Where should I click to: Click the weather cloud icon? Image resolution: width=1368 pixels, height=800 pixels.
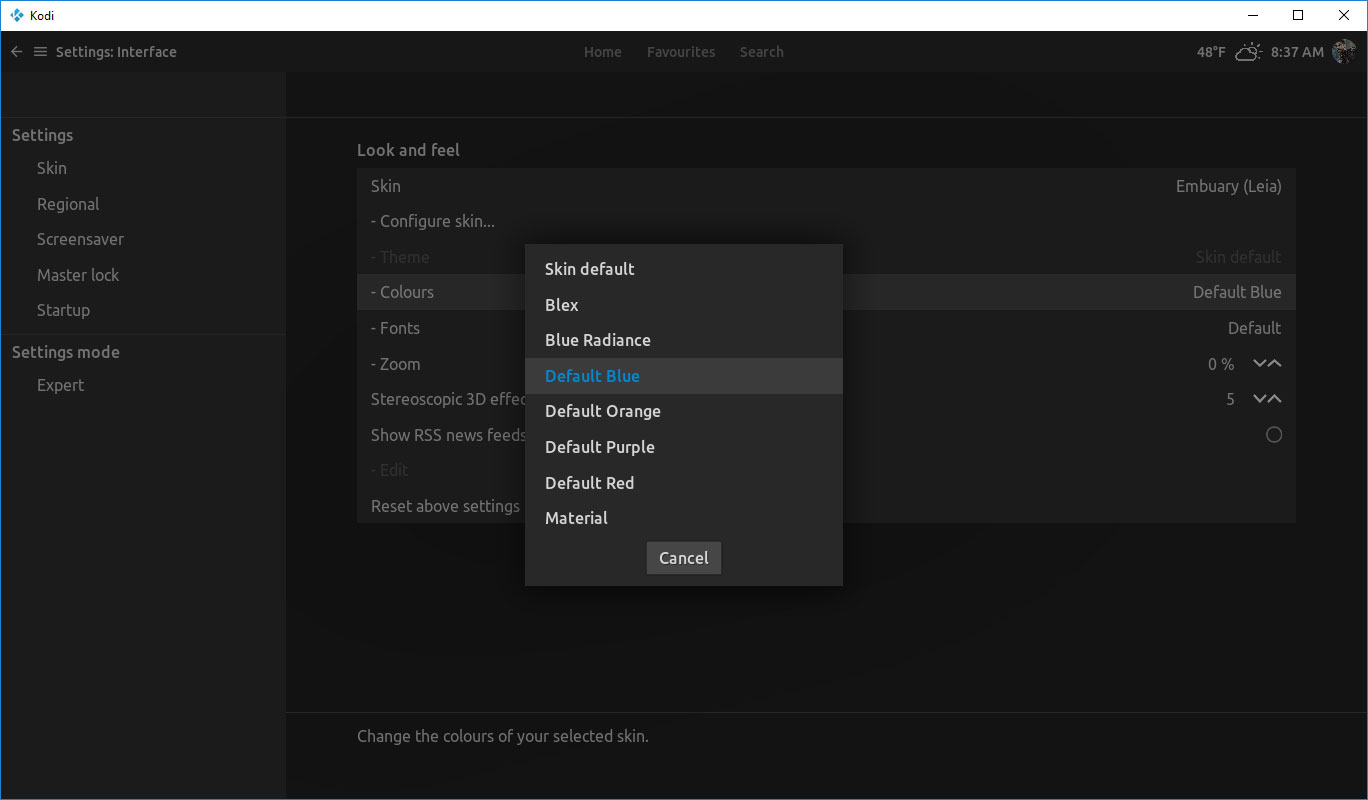tap(1248, 52)
